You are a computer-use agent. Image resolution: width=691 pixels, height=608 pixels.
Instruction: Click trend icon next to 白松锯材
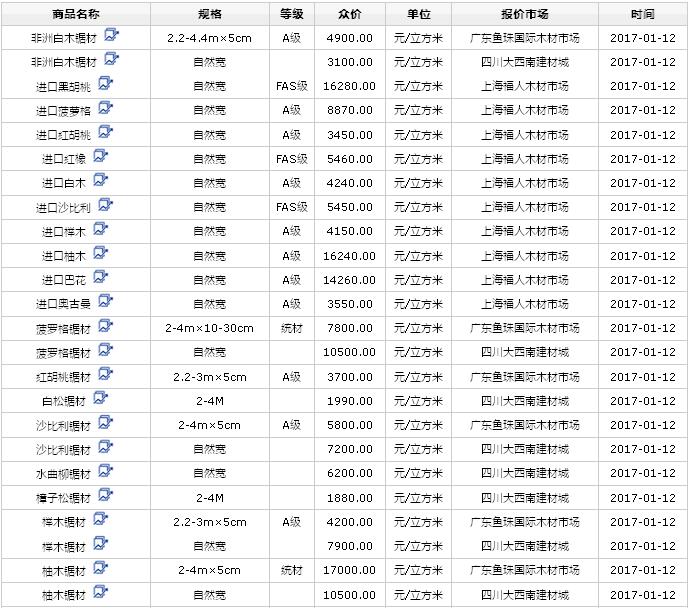coord(101,399)
